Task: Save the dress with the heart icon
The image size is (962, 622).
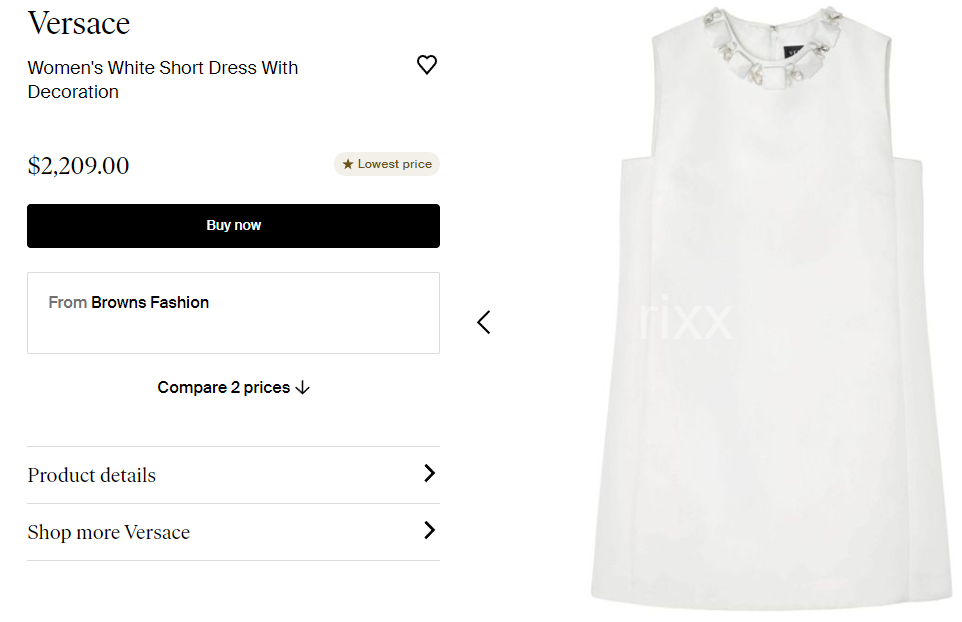Action: coord(427,65)
